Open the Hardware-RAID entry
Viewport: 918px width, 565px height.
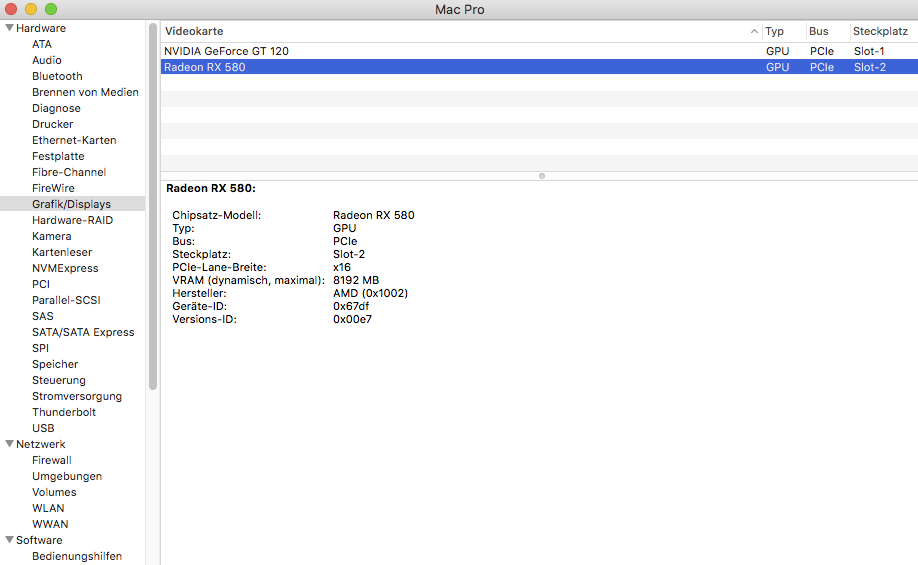[73, 220]
